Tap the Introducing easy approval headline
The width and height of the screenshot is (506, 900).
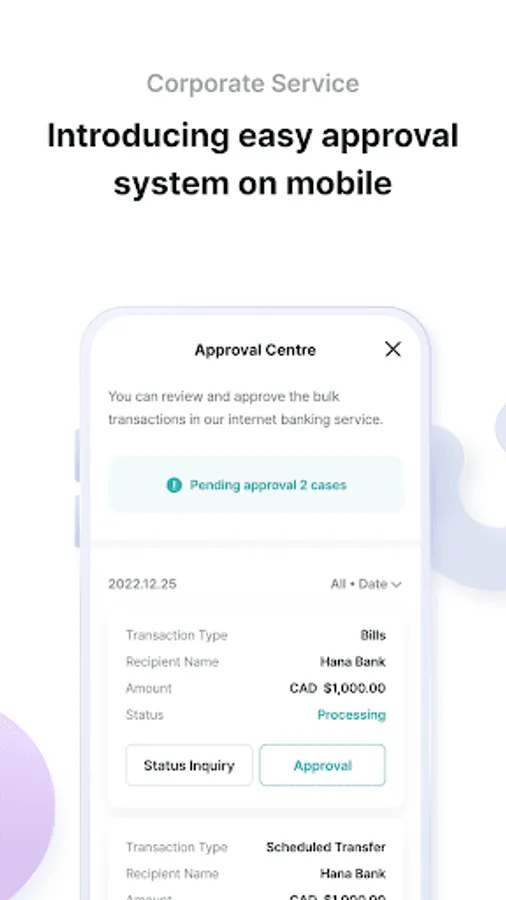point(253,160)
